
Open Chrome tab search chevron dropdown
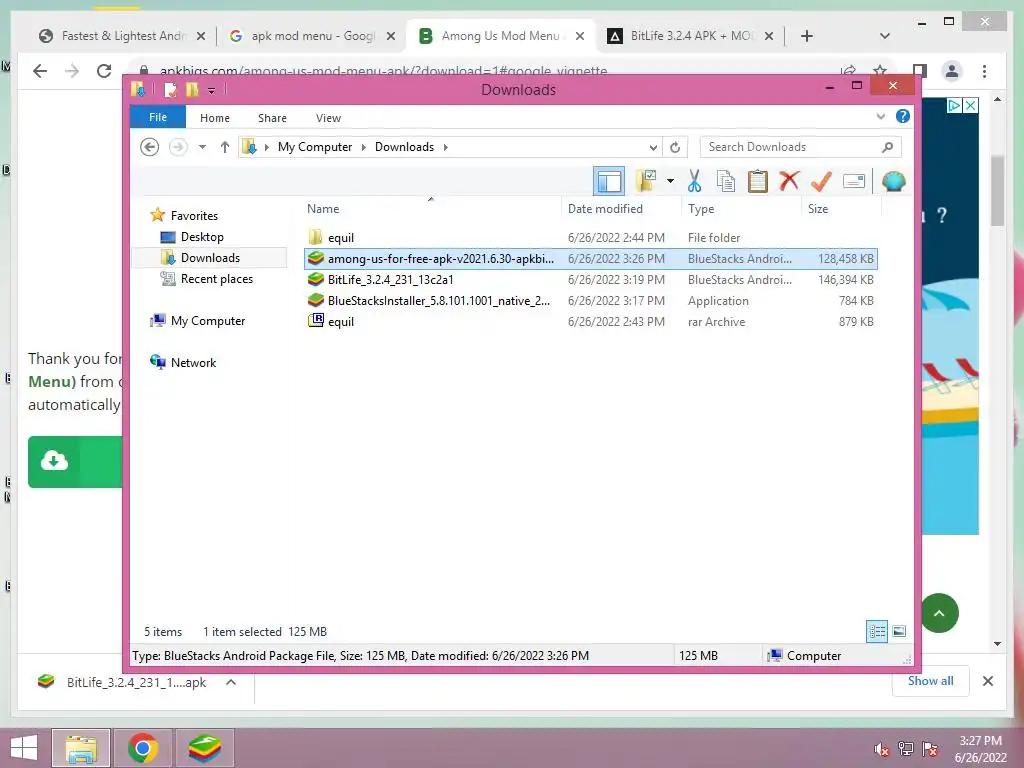pos(885,36)
